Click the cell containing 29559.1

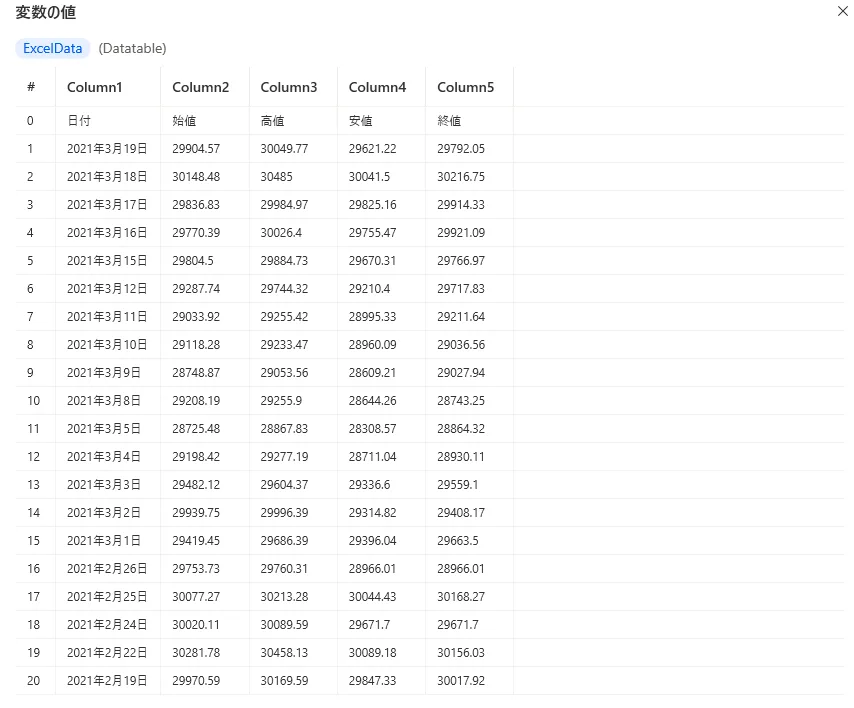click(457, 485)
